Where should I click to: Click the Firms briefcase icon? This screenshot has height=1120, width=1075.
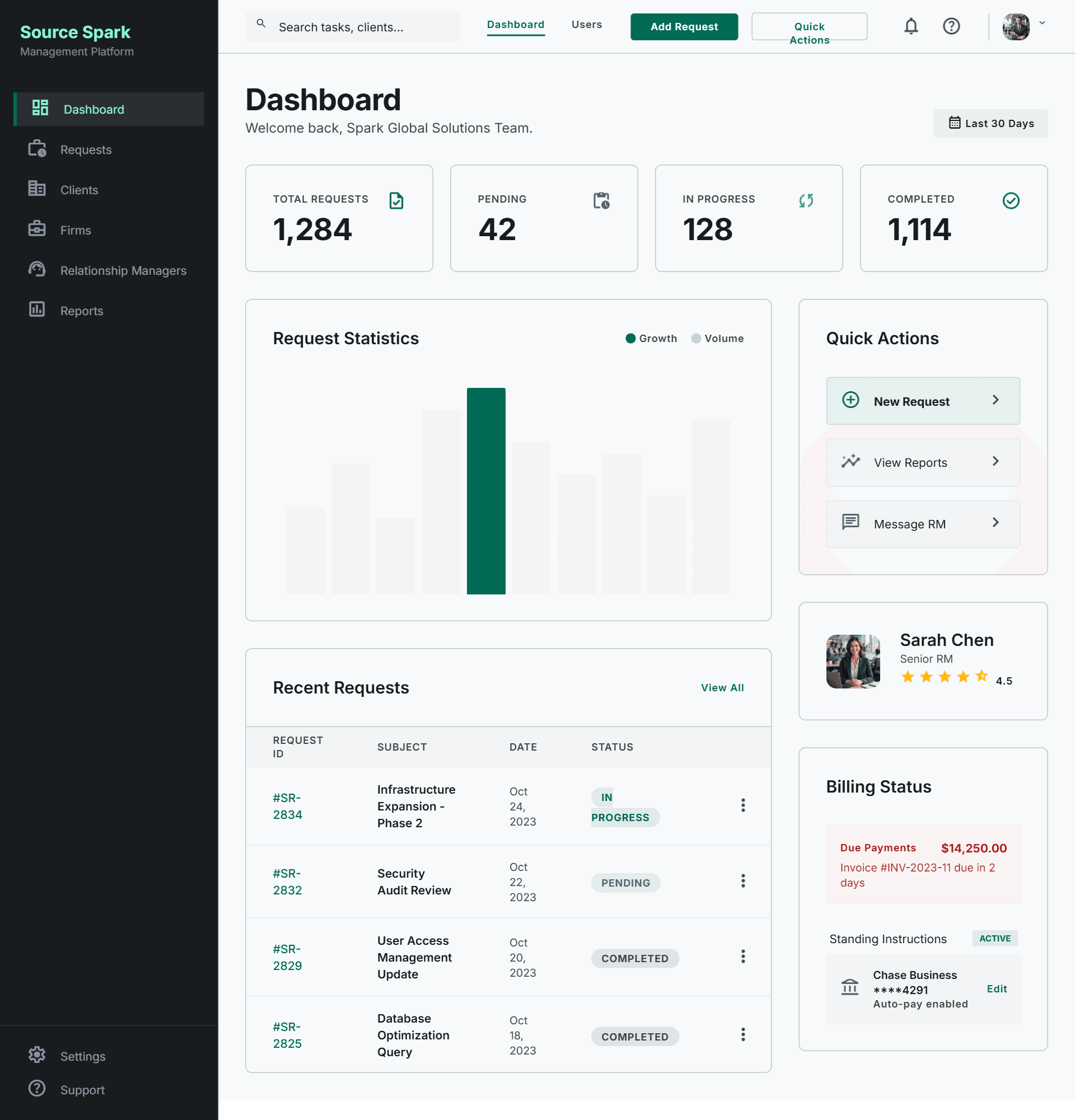(37, 228)
